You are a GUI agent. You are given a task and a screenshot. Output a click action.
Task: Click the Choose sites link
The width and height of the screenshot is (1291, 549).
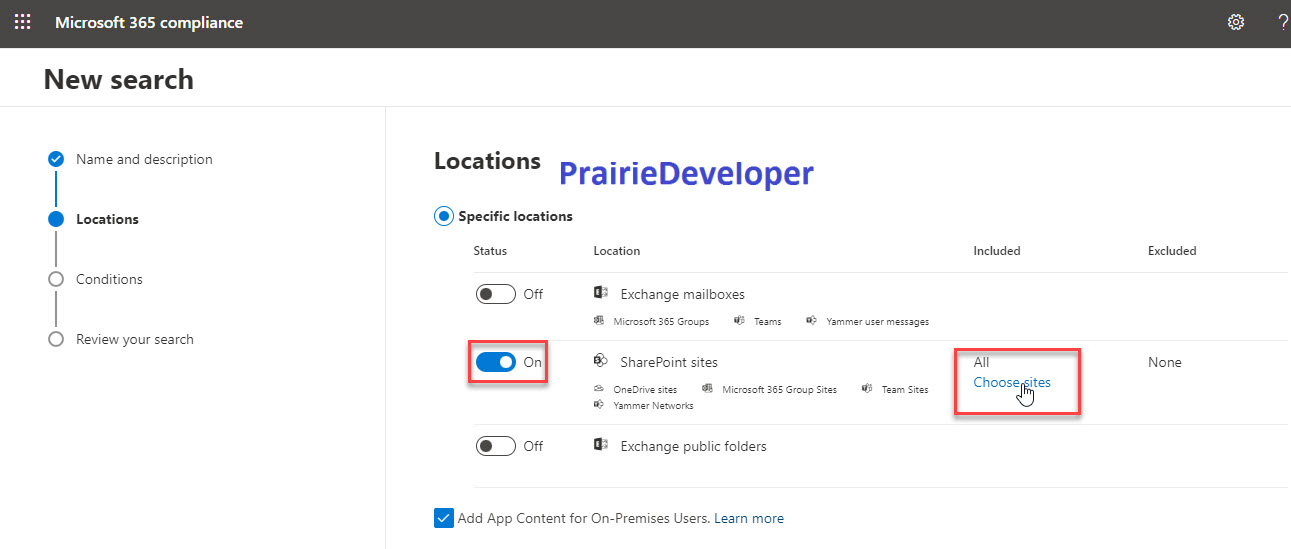click(x=1012, y=382)
